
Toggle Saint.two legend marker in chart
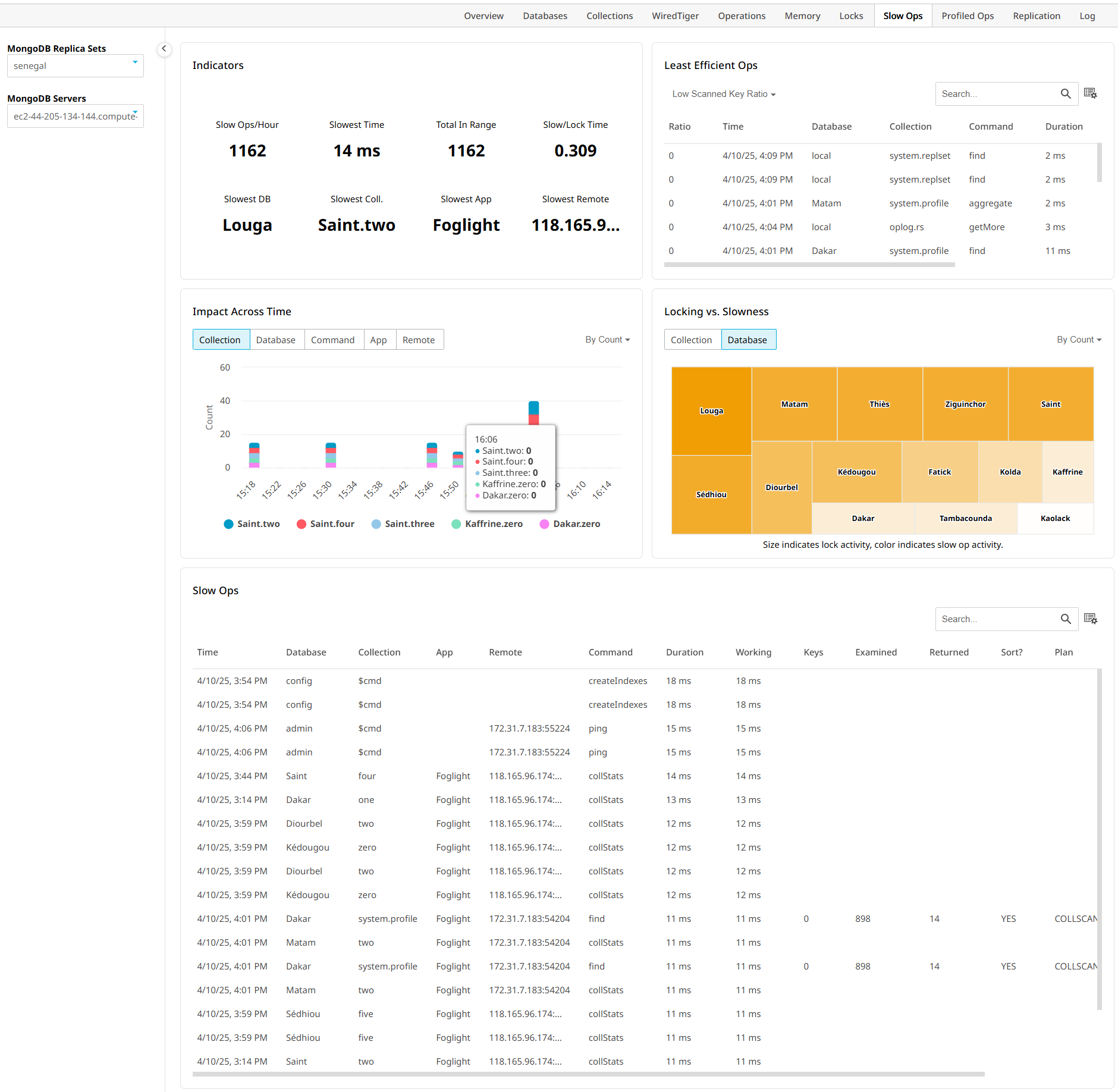coord(228,524)
